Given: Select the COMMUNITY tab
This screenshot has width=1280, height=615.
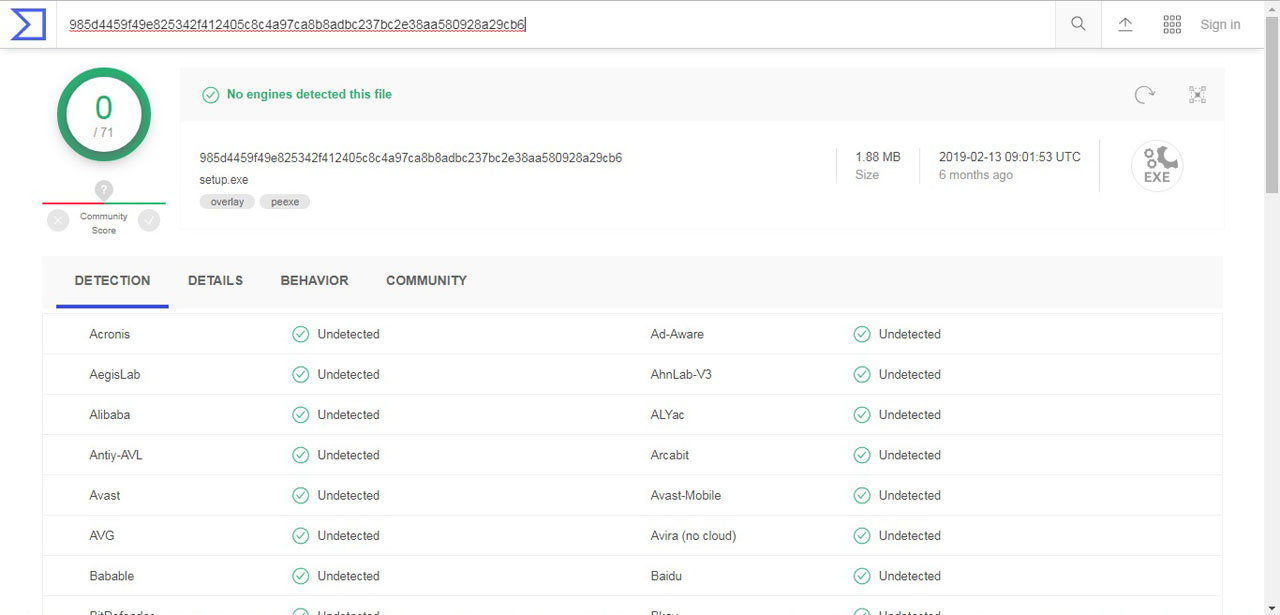Looking at the screenshot, I should (426, 281).
